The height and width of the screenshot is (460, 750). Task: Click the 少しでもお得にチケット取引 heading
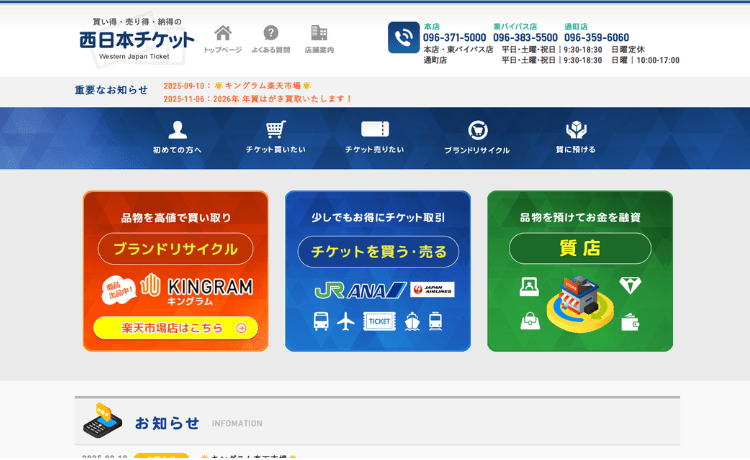378,218
